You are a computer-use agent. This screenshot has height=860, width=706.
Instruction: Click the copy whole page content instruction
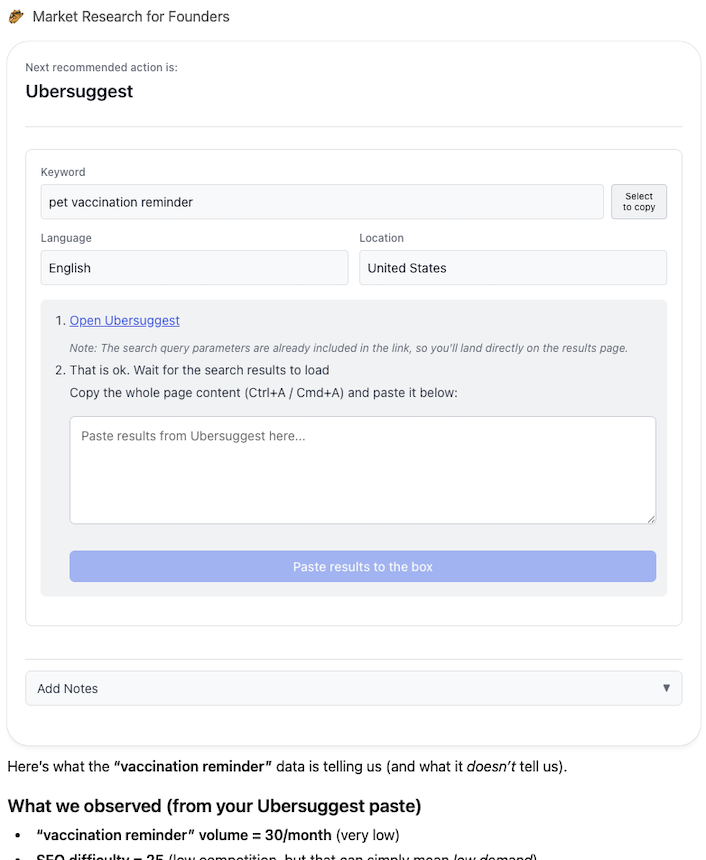(x=263, y=393)
